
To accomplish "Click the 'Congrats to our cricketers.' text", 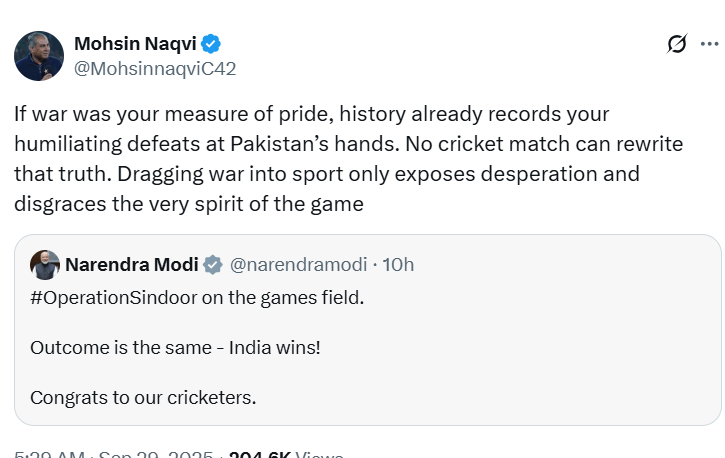I will [x=143, y=397].
